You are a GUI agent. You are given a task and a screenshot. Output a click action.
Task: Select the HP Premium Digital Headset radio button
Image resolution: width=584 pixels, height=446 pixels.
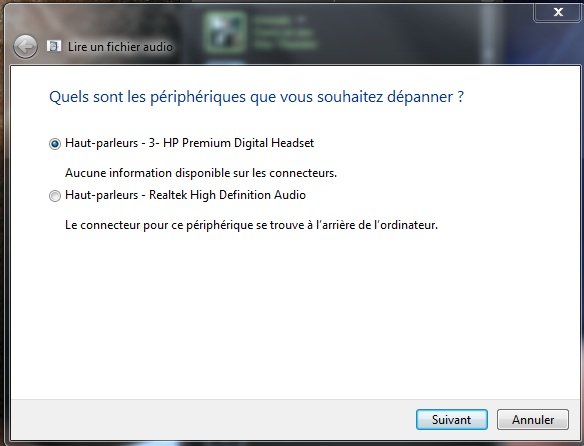(x=55, y=143)
